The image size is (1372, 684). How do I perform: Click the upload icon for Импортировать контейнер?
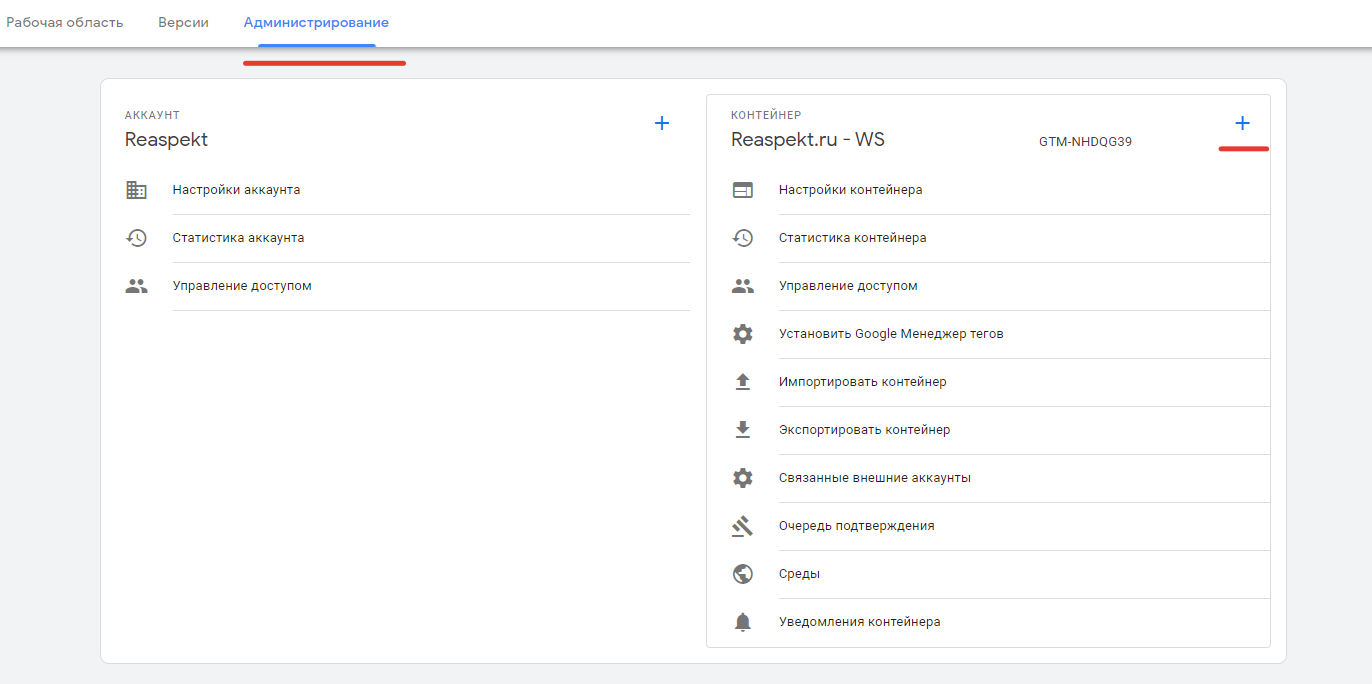(x=742, y=382)
